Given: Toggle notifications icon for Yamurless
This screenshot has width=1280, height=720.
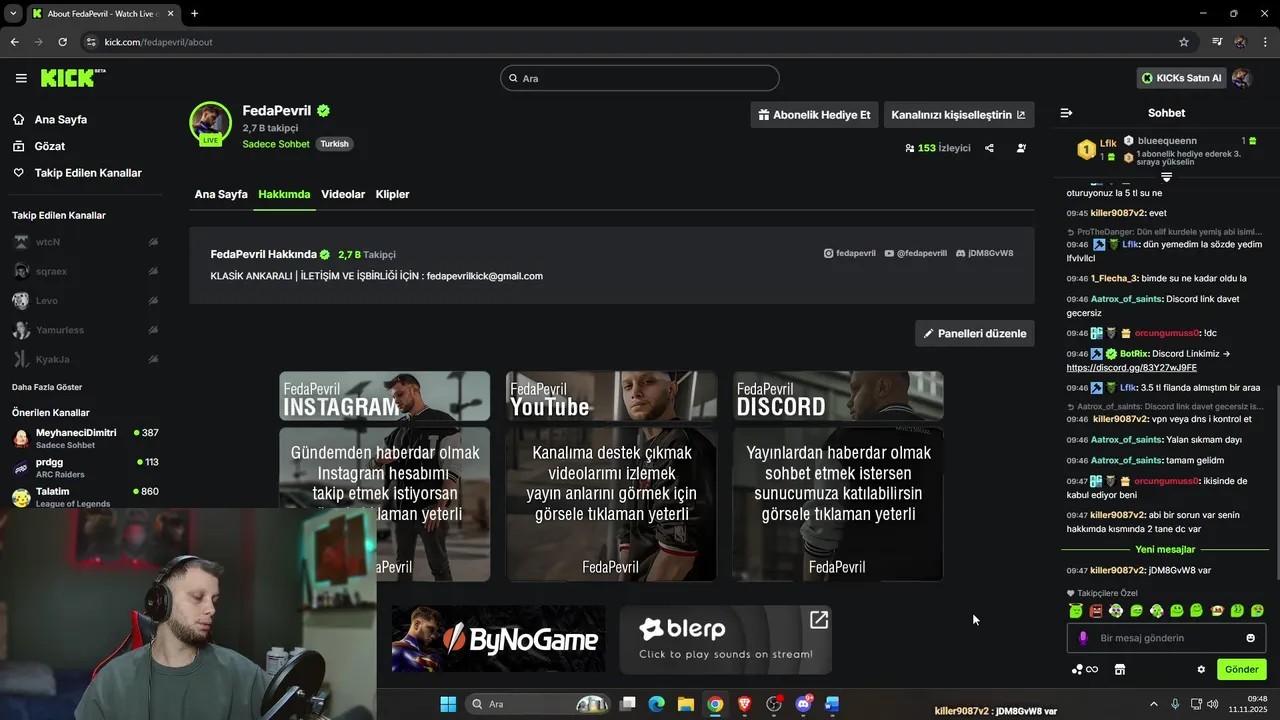Looking at the screenshot, I should tap(153, 330).
